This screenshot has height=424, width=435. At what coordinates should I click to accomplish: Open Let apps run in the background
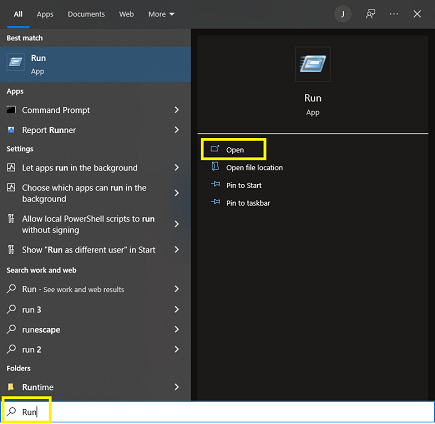point(95,168)
